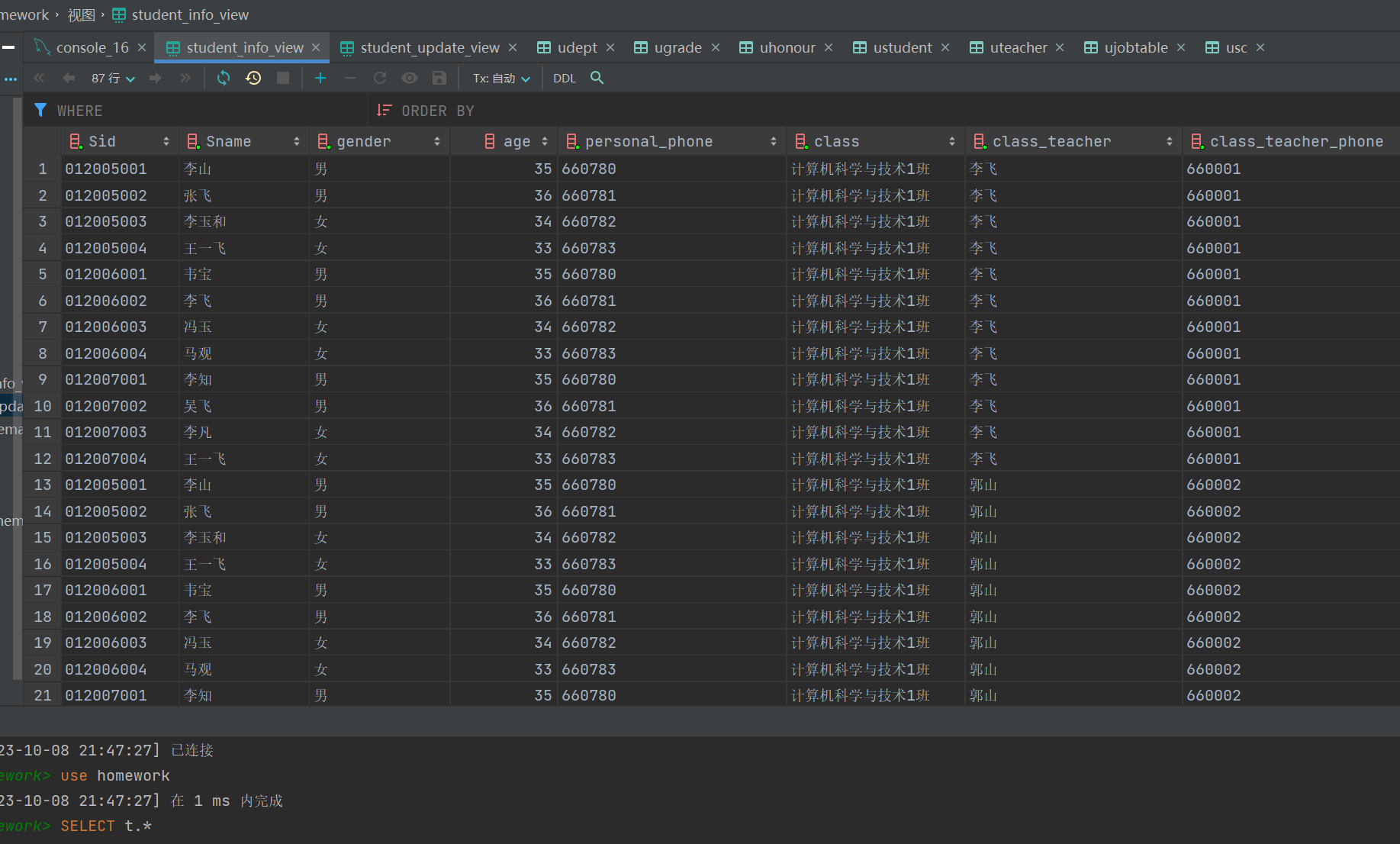Viewport: 1400px width, 844px height.
Task: Reload the table data
Action: click(x=224, y=78)
